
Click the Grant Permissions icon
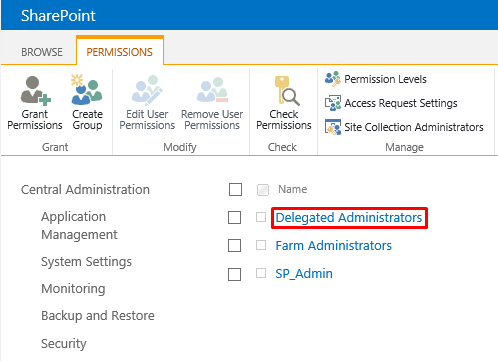(35, 90)
